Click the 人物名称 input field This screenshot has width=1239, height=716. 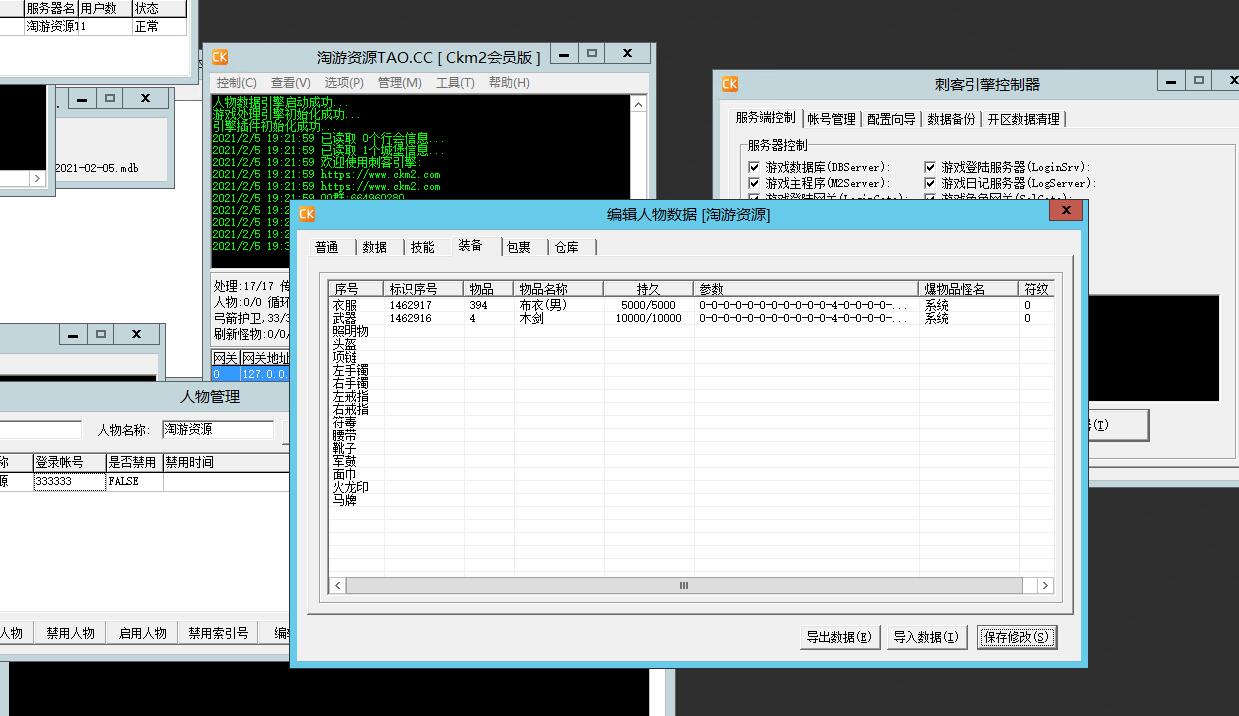click(218, 429)
